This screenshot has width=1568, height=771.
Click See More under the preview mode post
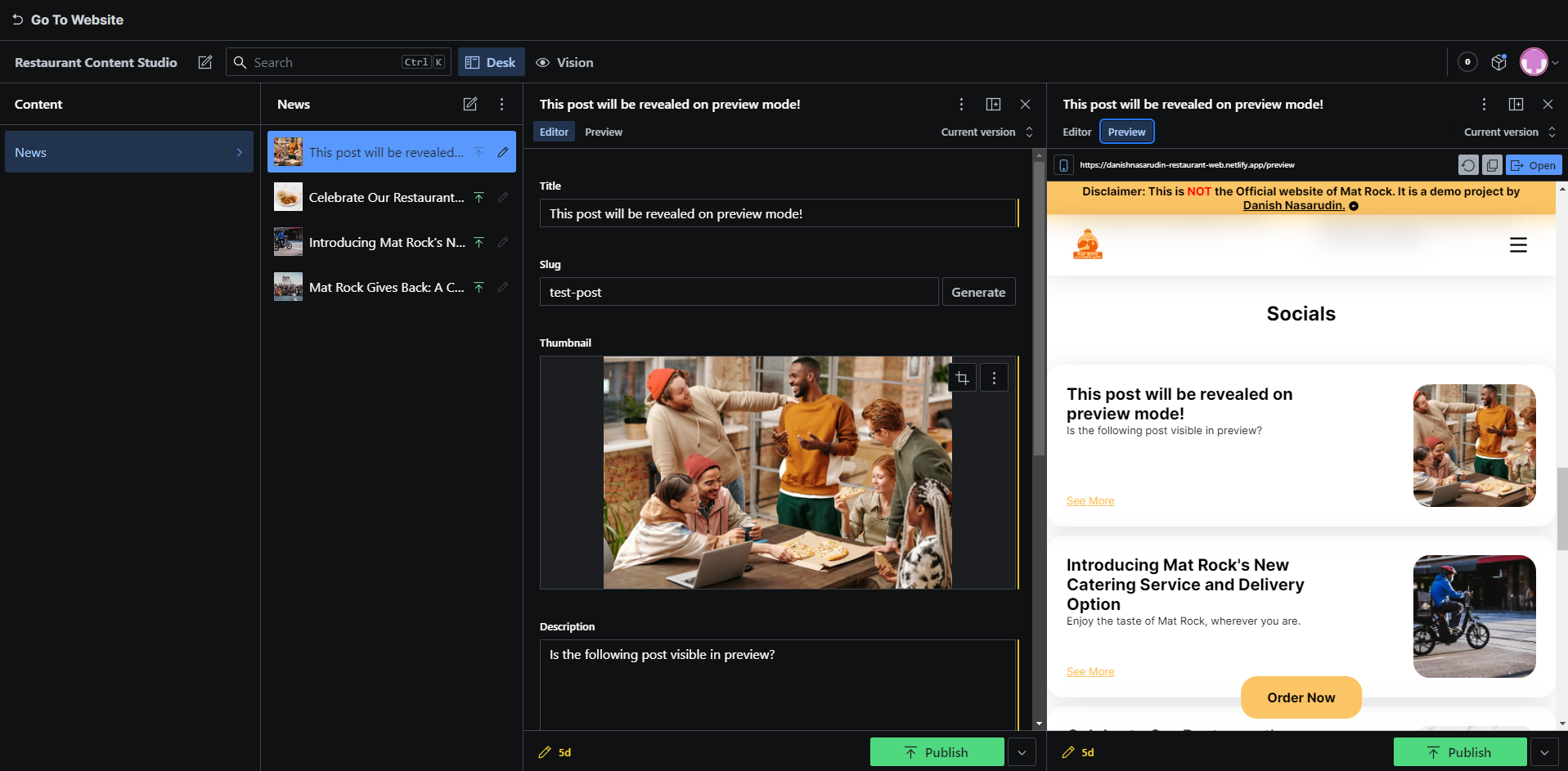click(1090, 501)
